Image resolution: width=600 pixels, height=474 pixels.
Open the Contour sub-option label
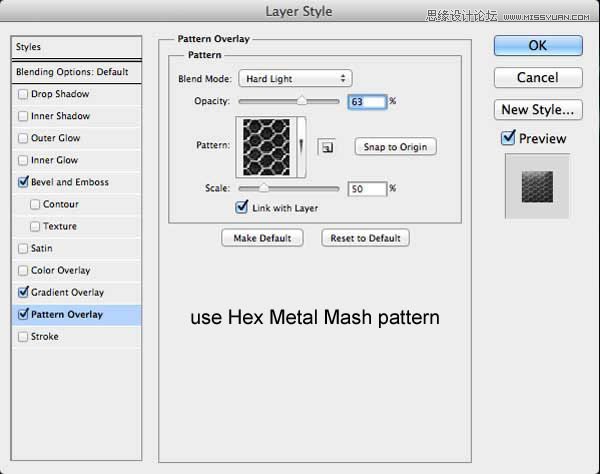[60, 204]
